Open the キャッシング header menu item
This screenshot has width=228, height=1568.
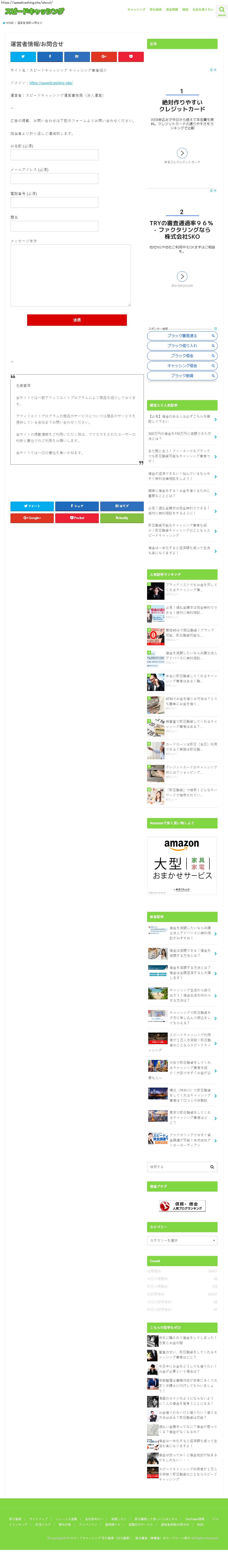(136, 10)
